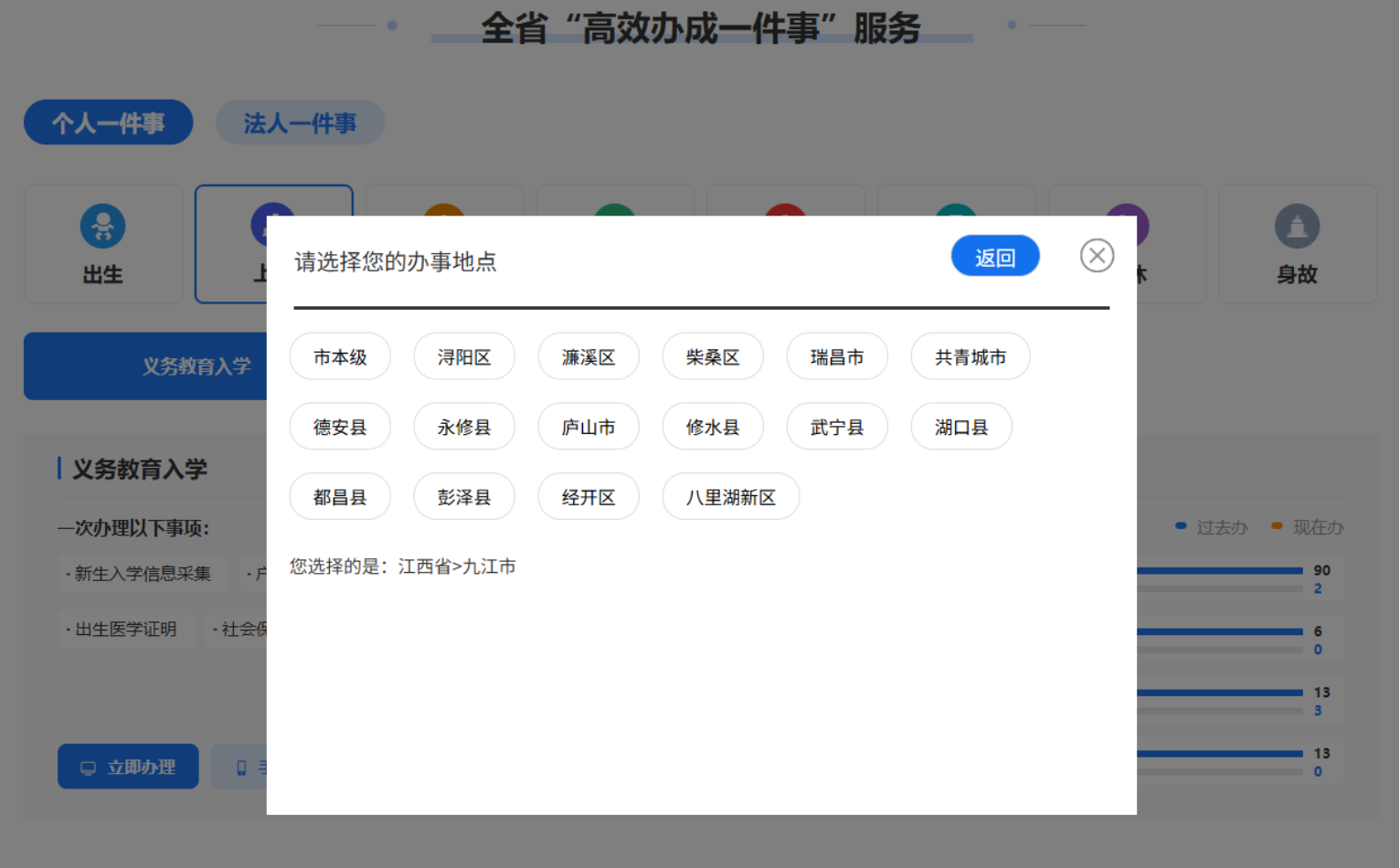This screenshot has height=868, width=1400.
Task: Choose 浔阳区 district
Action: pos(464,357)
